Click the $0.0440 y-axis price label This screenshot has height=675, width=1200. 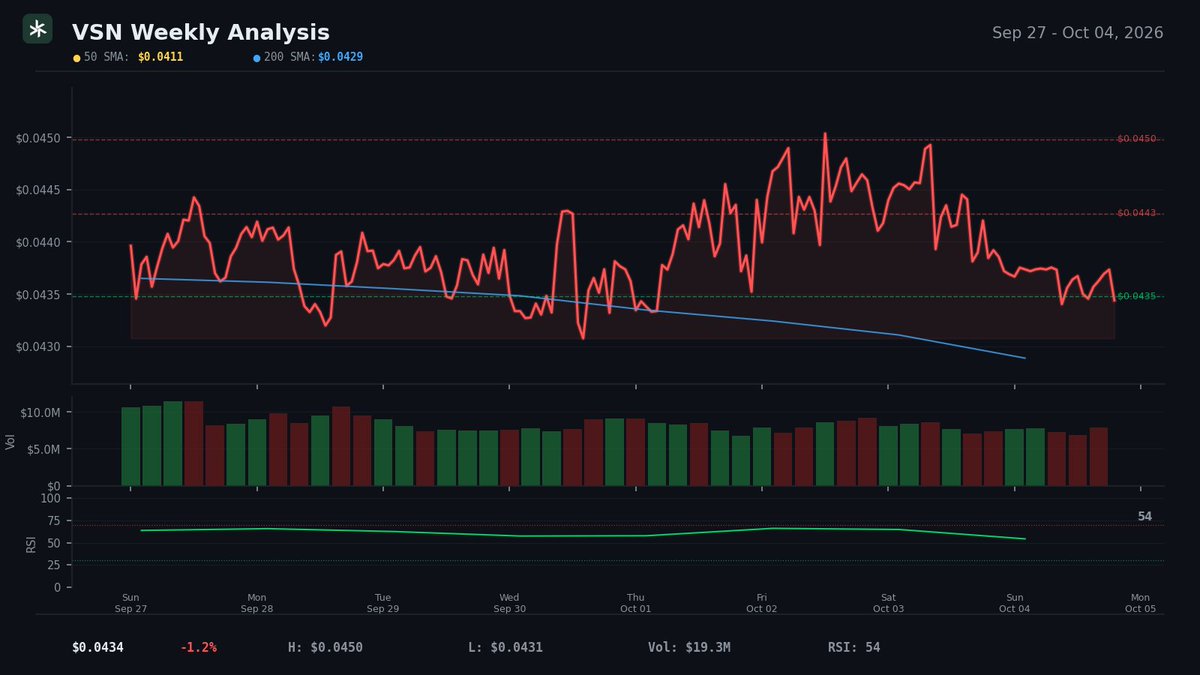pyautogui.click(x=39, y=242)
